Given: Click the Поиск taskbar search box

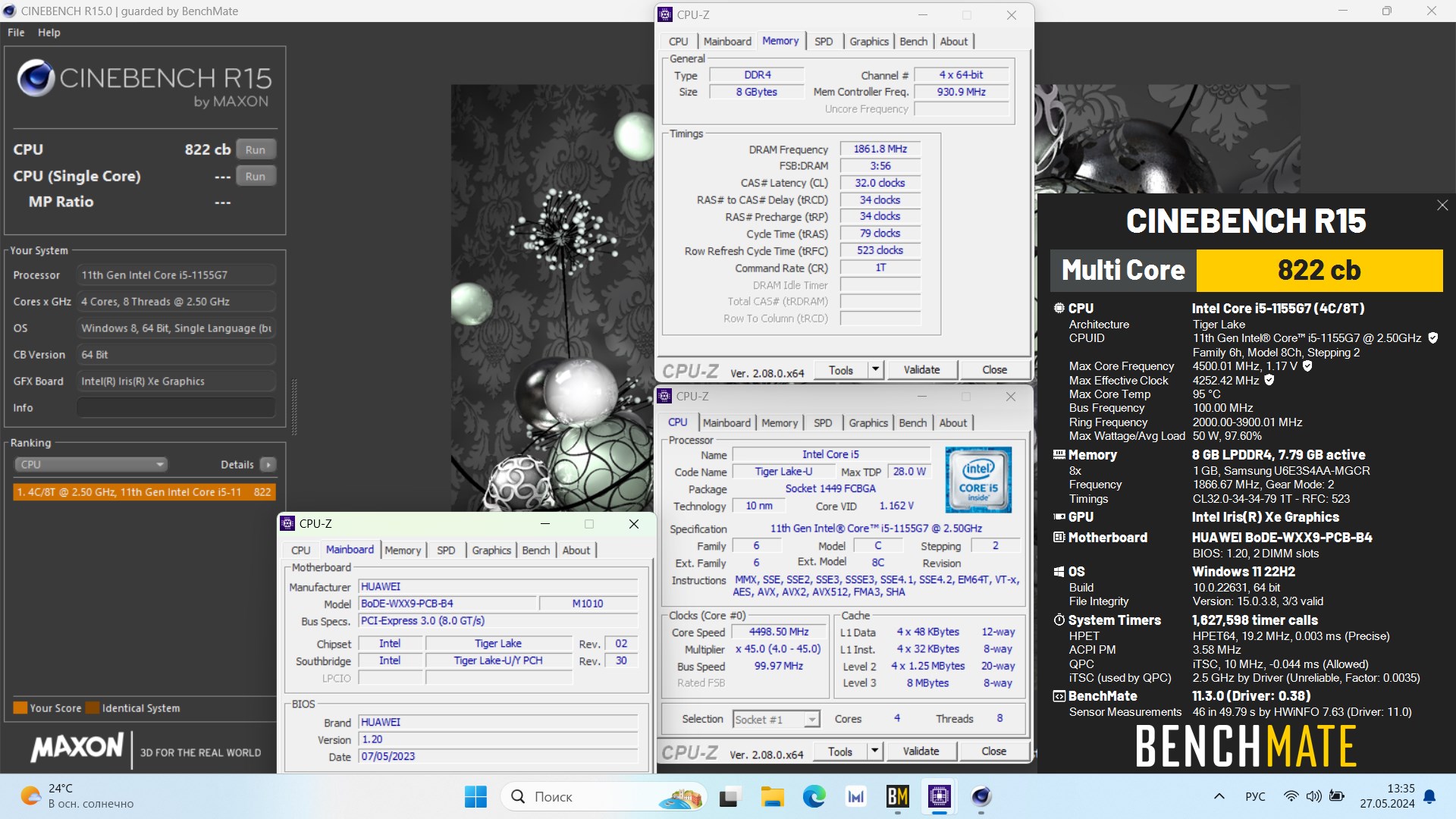Looking at the screenshot, I should (604, 796).
